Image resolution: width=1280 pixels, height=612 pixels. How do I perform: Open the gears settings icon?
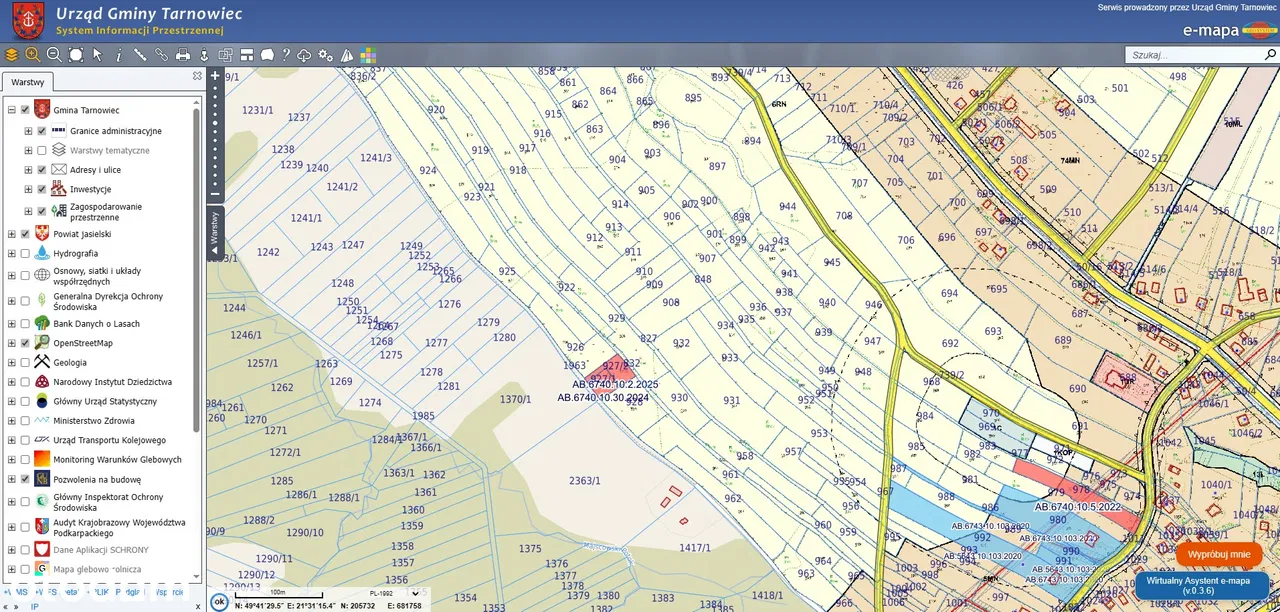click(325, 55)
